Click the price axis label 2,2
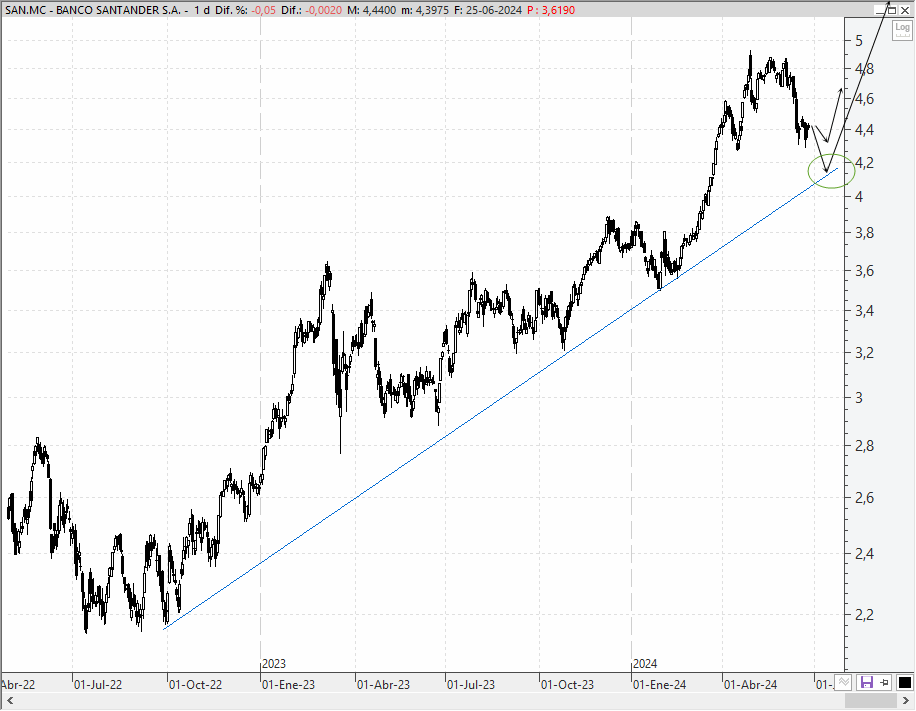The image size is (916, 711). coord(864,615)
